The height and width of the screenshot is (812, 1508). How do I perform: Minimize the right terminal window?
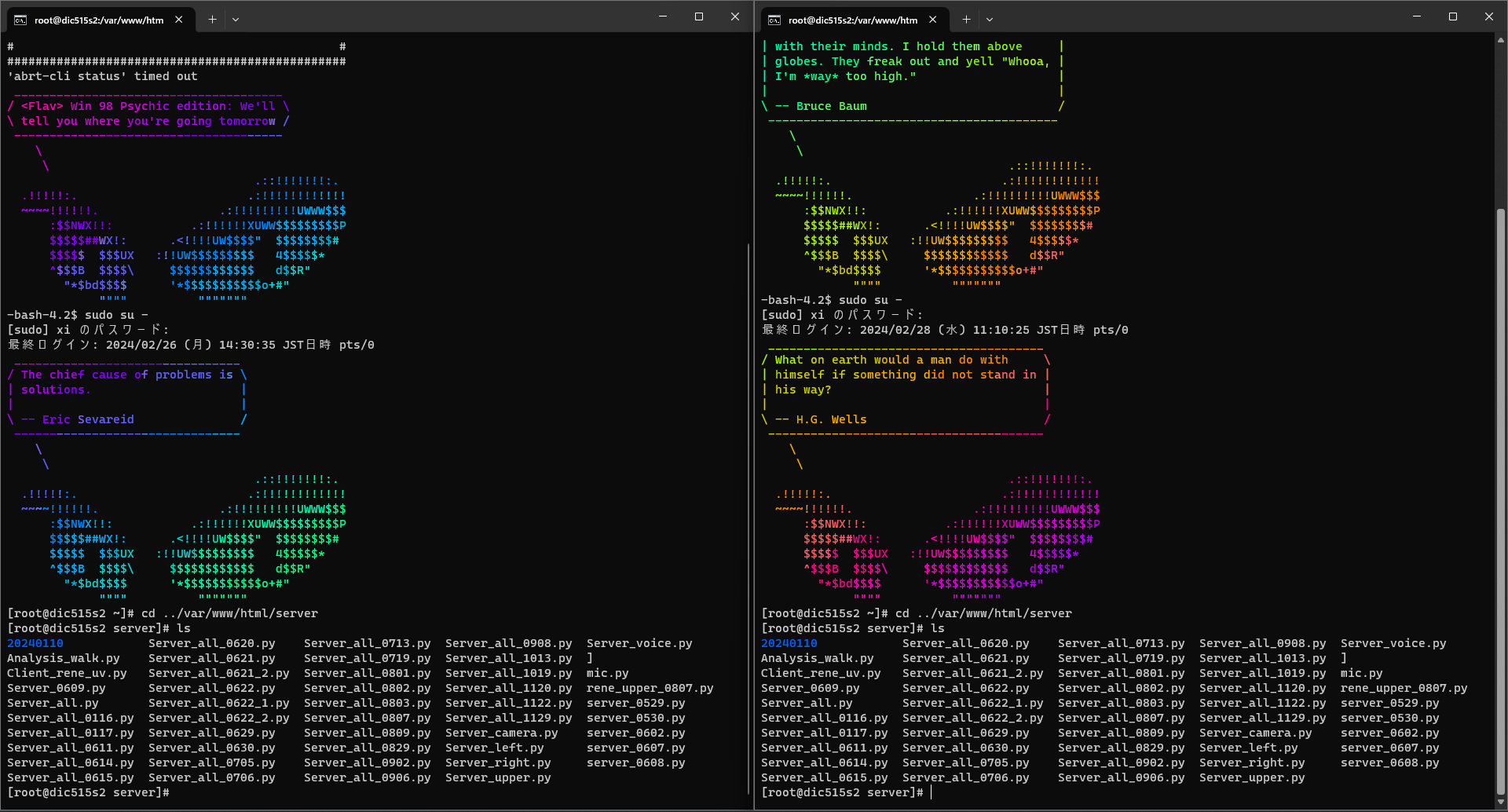1417,16
